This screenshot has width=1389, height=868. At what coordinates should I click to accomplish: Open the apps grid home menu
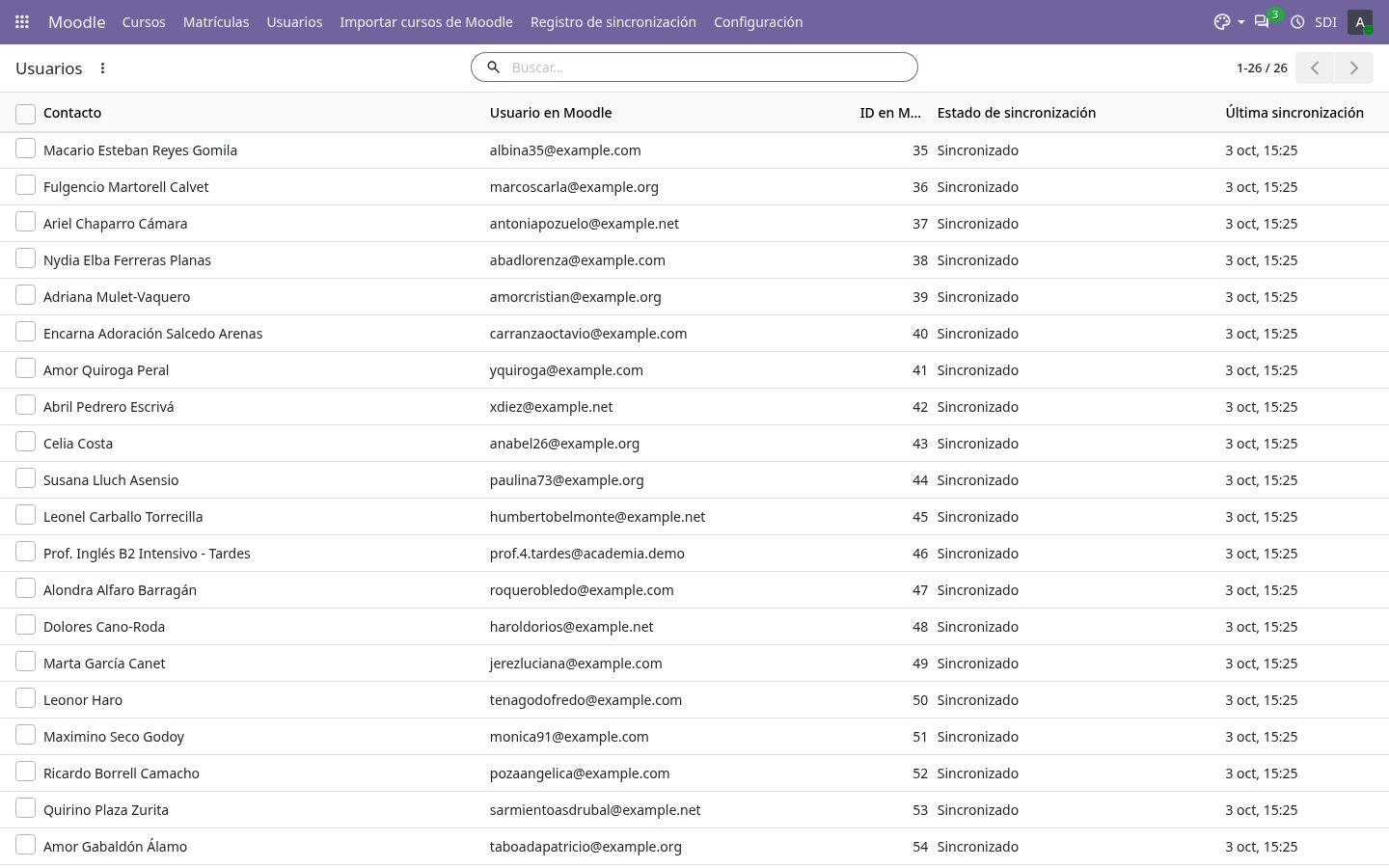click(x=22, y=21)
